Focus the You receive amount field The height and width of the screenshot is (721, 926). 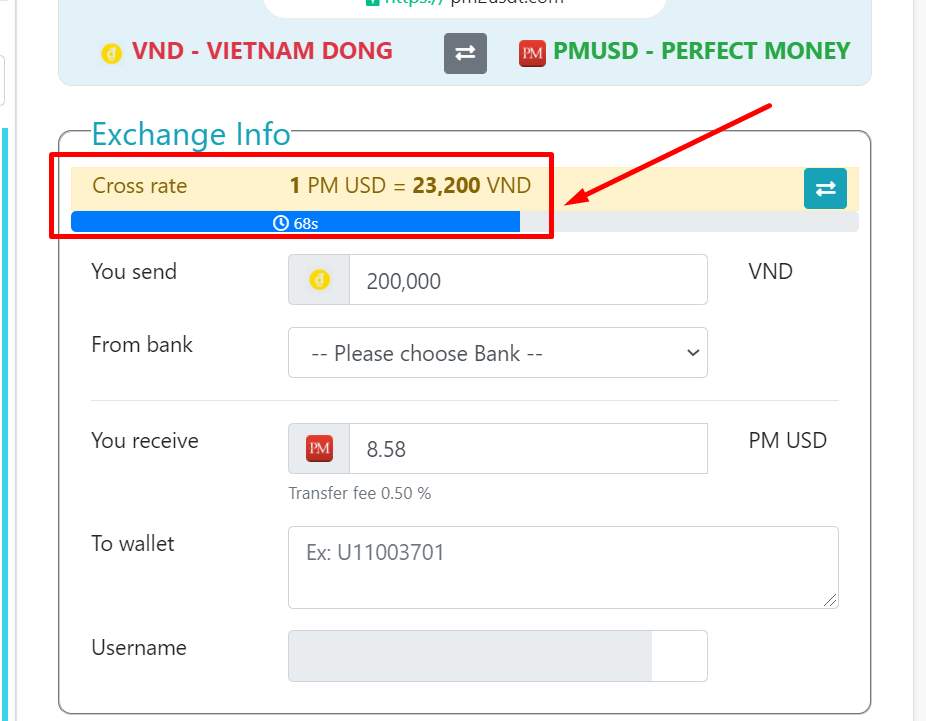[x=527, y=449]
